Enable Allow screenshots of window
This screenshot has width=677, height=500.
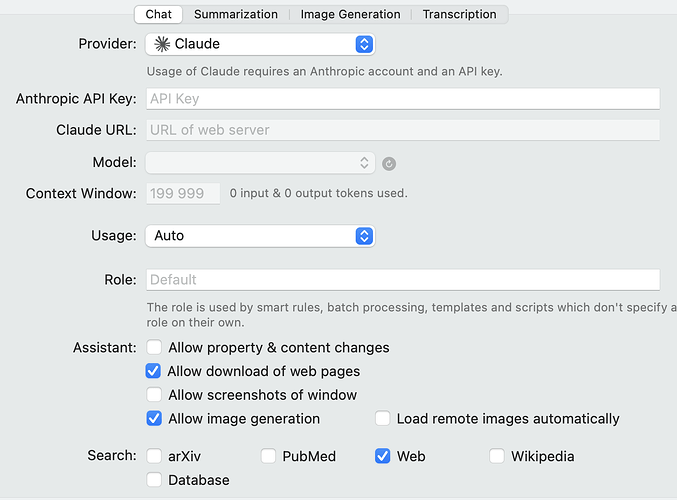pyautogui.click(x=154, y=395)
